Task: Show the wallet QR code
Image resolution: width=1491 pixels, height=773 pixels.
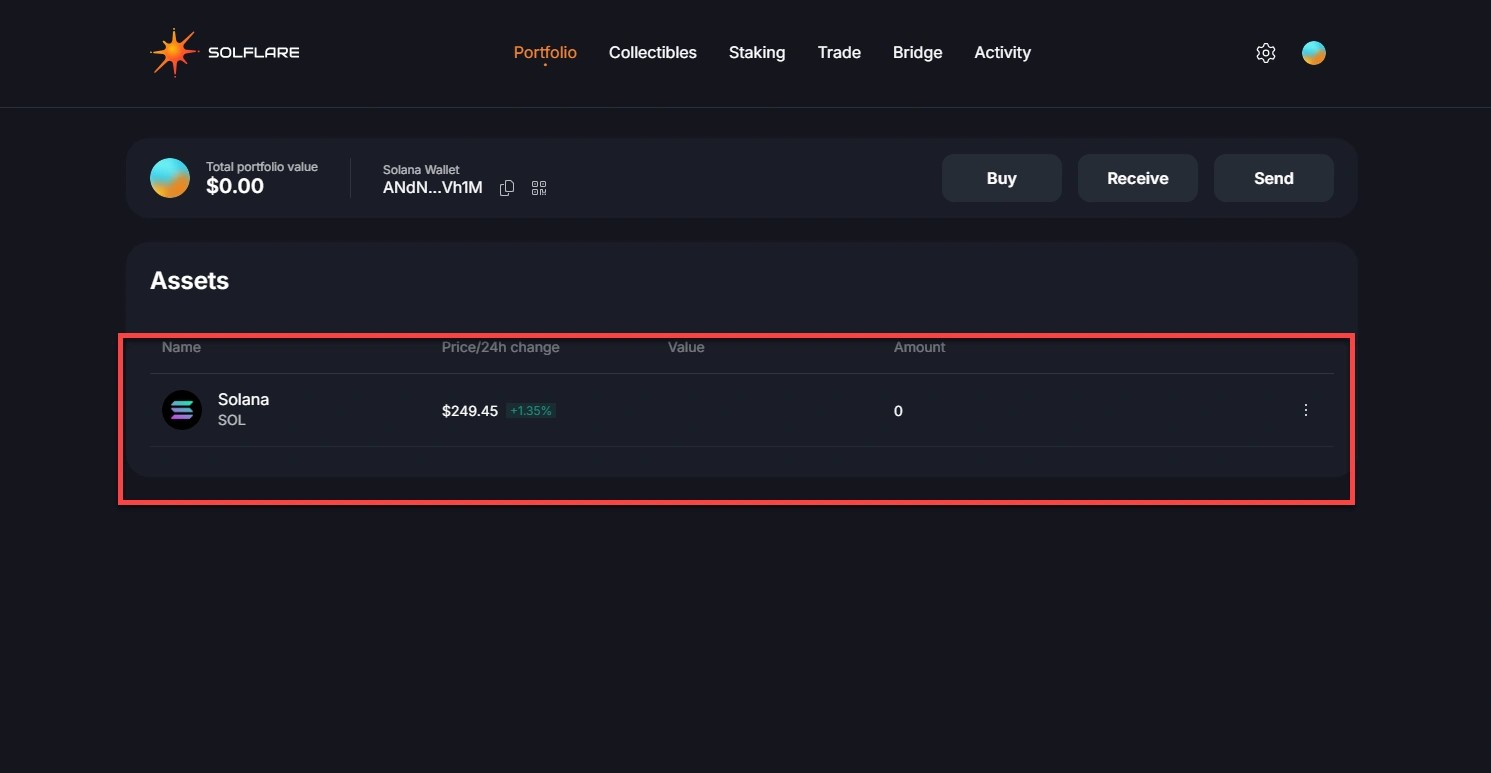Action: coord(539,188)
